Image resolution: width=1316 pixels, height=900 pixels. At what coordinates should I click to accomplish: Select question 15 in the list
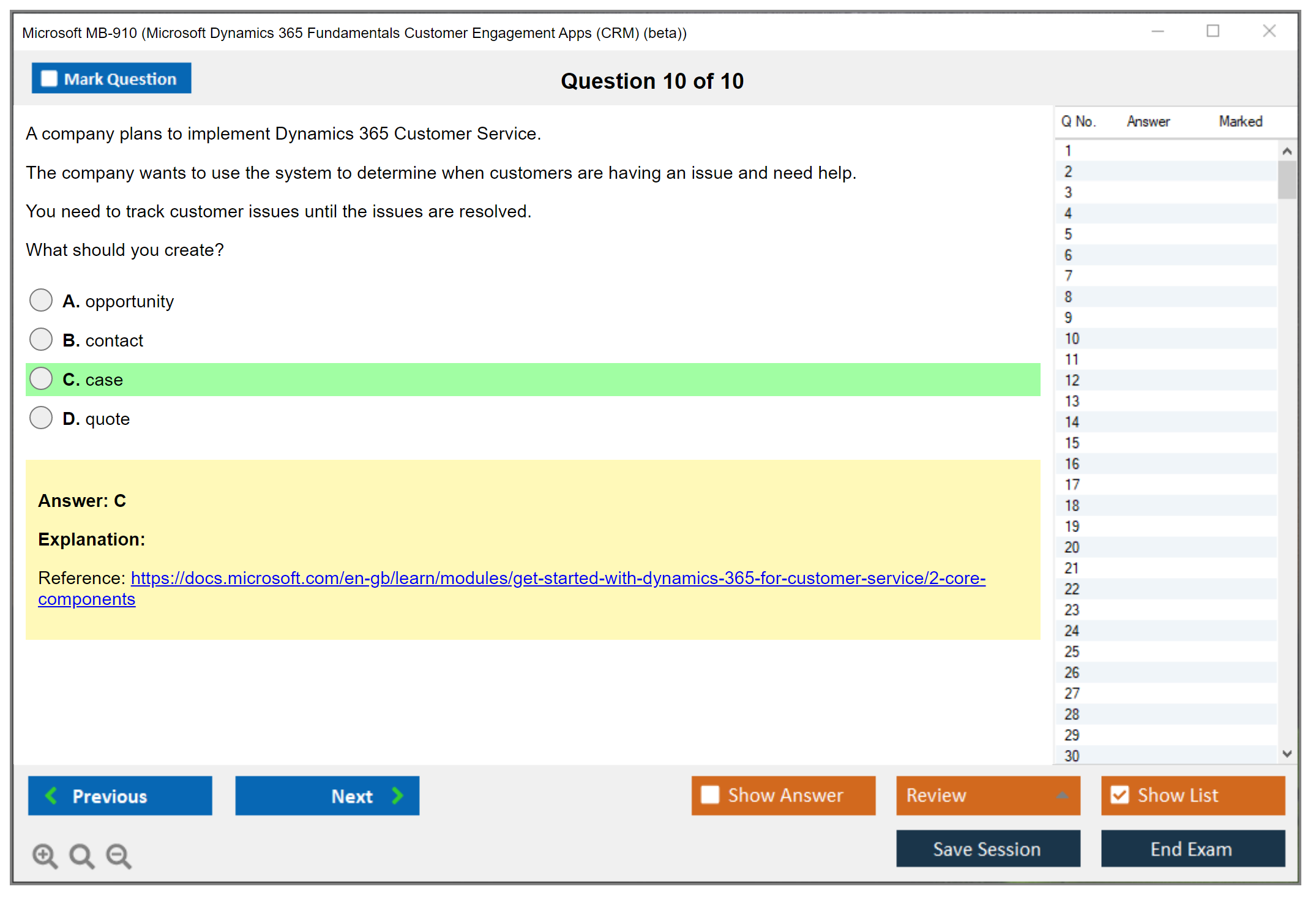1072,443
